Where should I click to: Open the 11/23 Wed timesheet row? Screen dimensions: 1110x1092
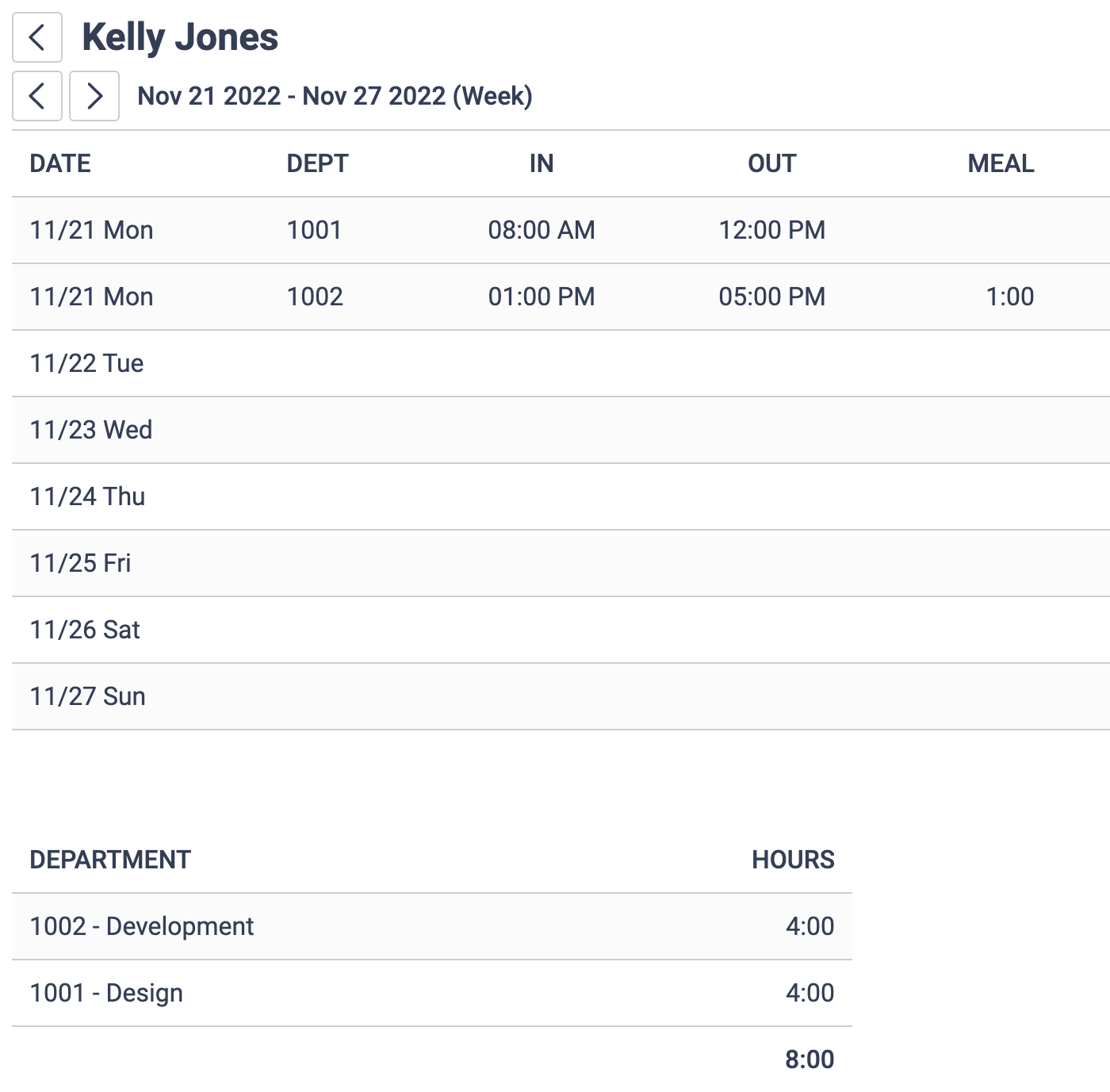coord(396,430)
